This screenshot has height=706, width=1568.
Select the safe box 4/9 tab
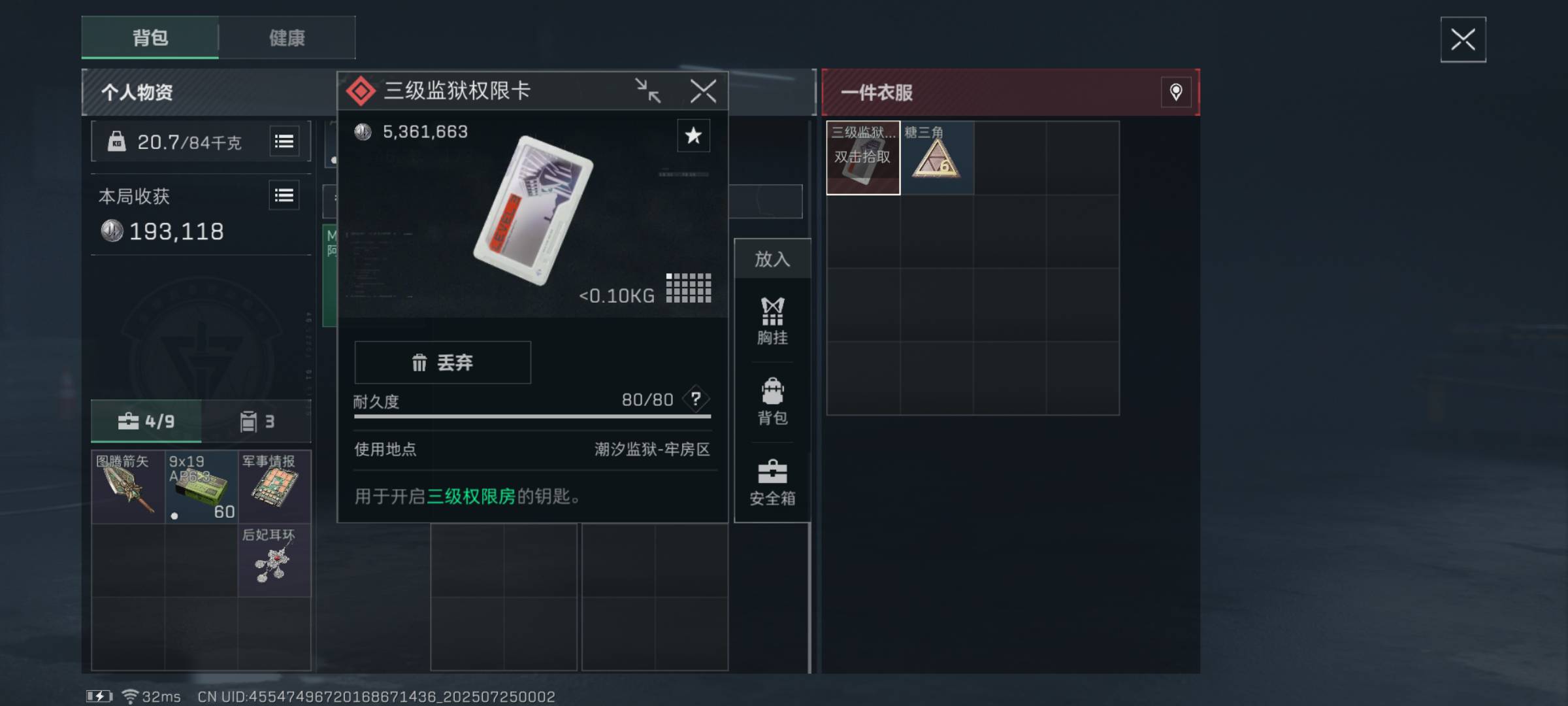pos(146,422)
